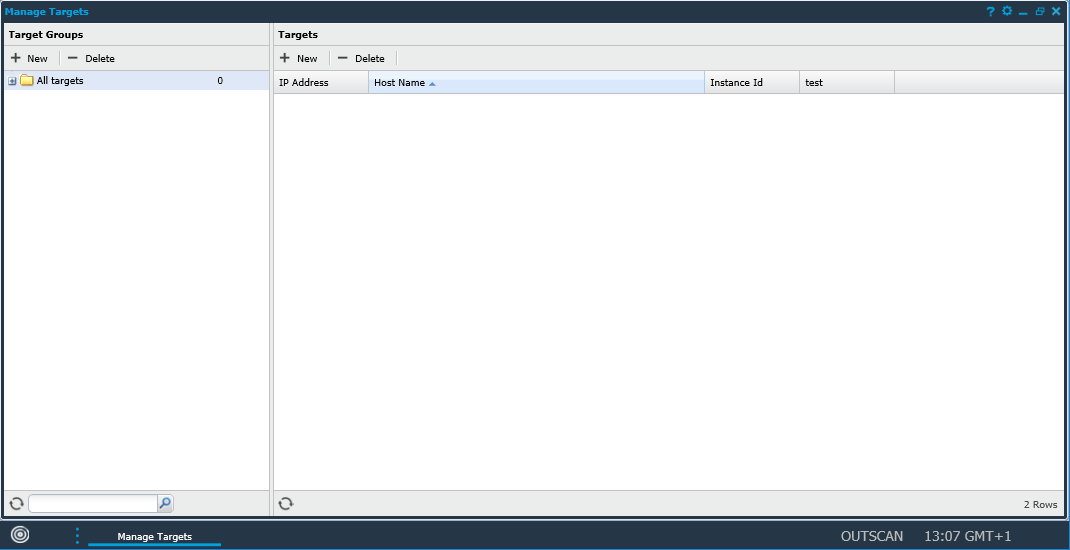Switch to the Manage Targets taskbar tab

tap(154, 537)
